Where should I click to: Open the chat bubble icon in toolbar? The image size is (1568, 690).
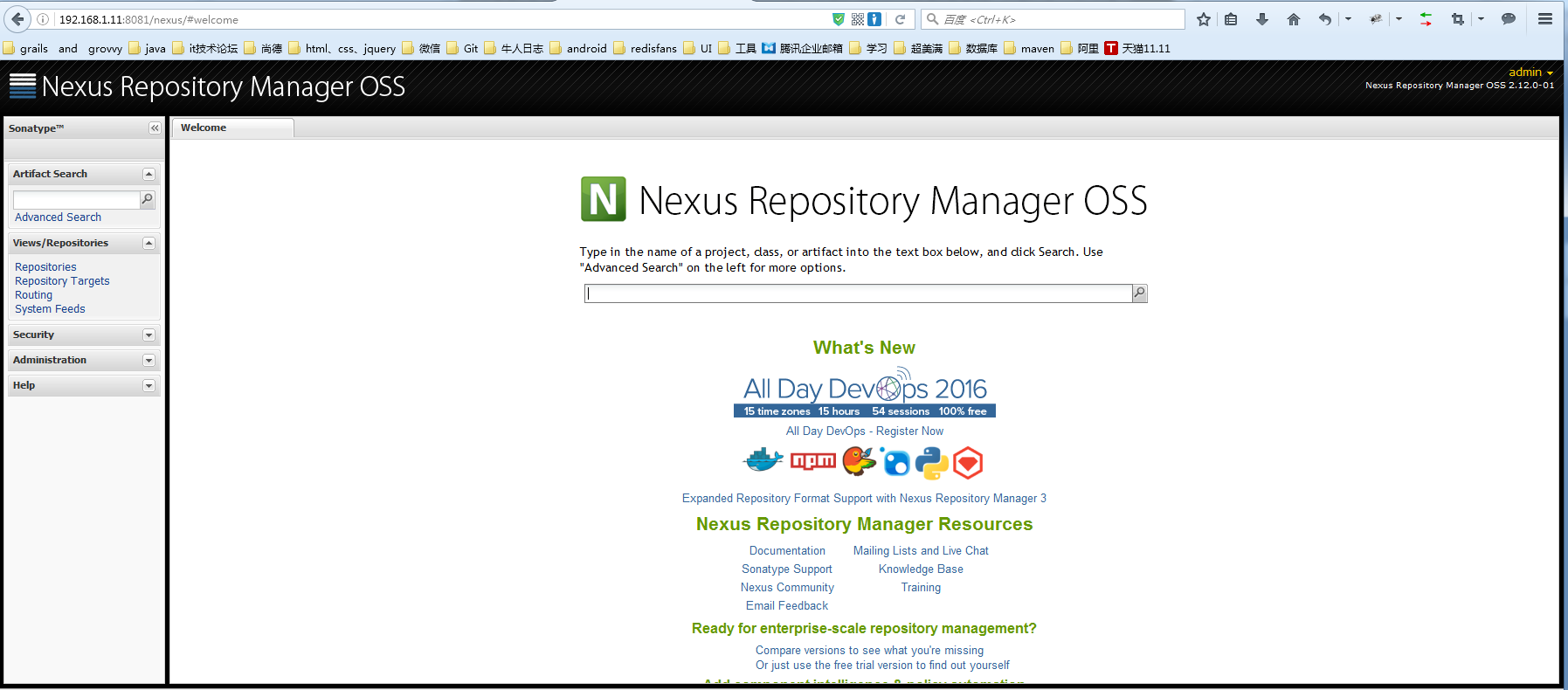(x=1509, y=19)
